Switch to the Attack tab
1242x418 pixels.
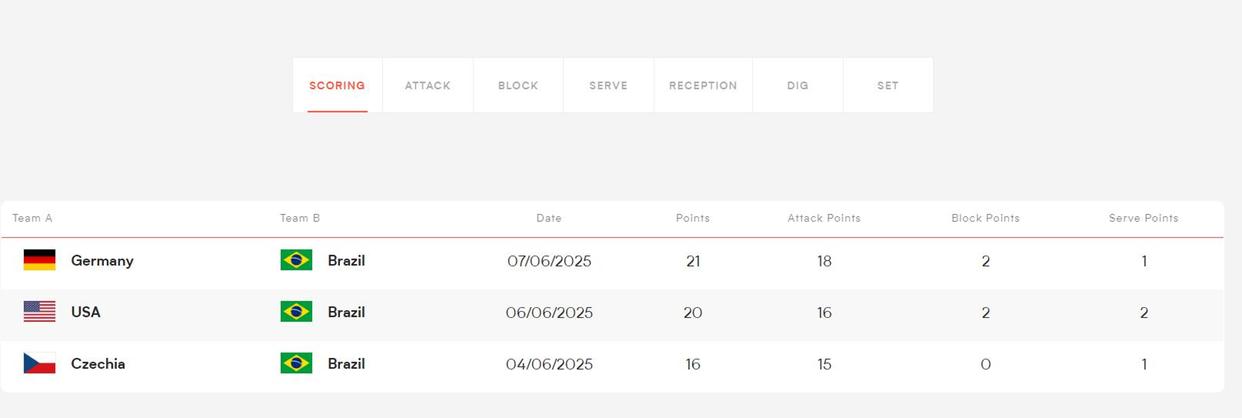pyautogui.click(x=428, y=85)
